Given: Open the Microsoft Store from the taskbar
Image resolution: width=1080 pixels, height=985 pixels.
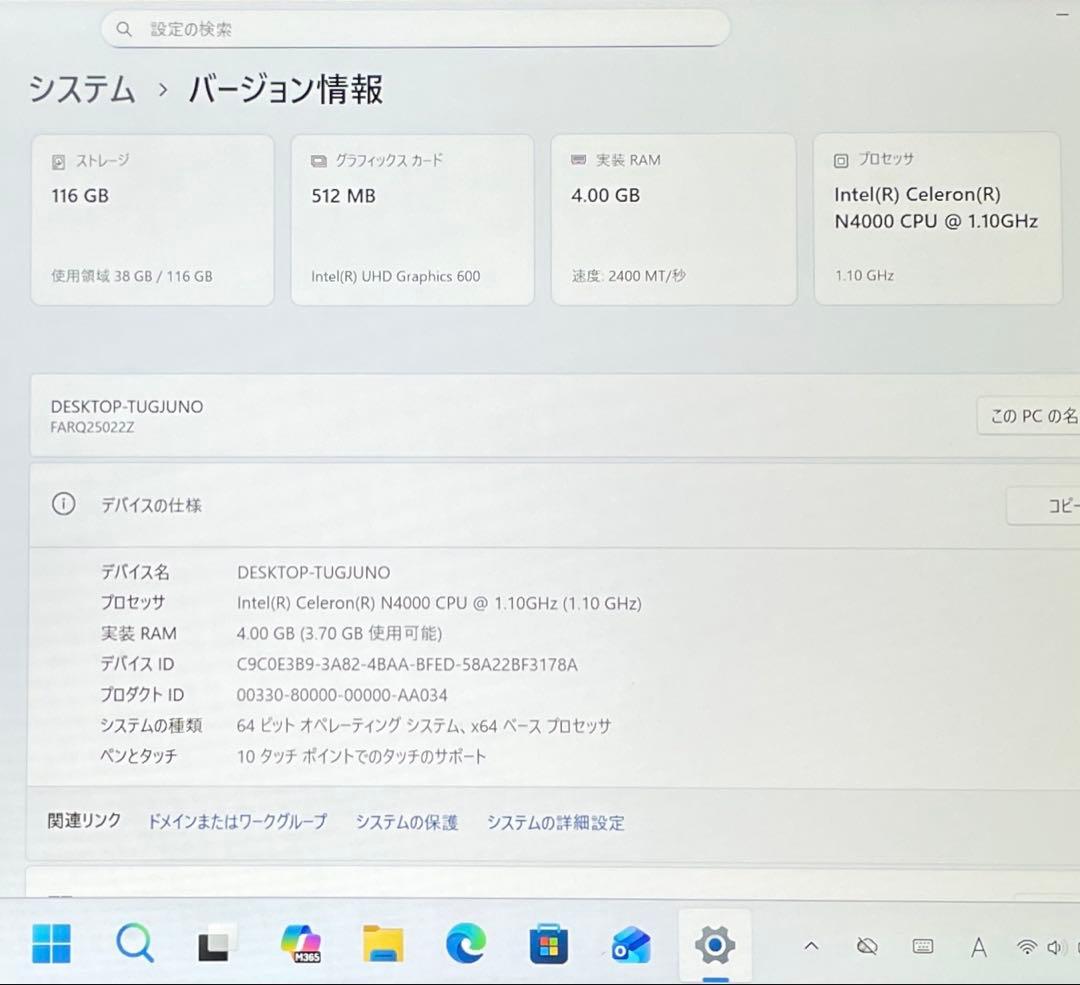Looking at the screenshot, I should tap(548, 944).
